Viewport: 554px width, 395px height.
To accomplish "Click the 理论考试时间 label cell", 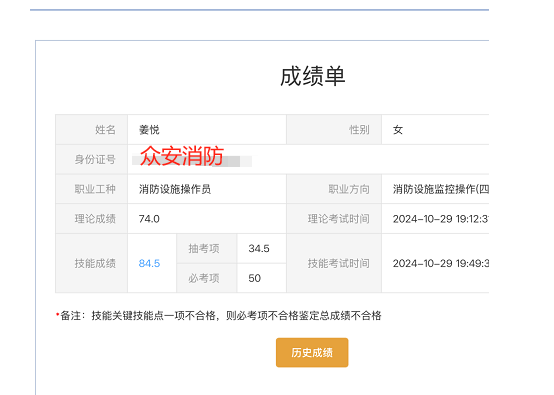I will tap(334, 219).
